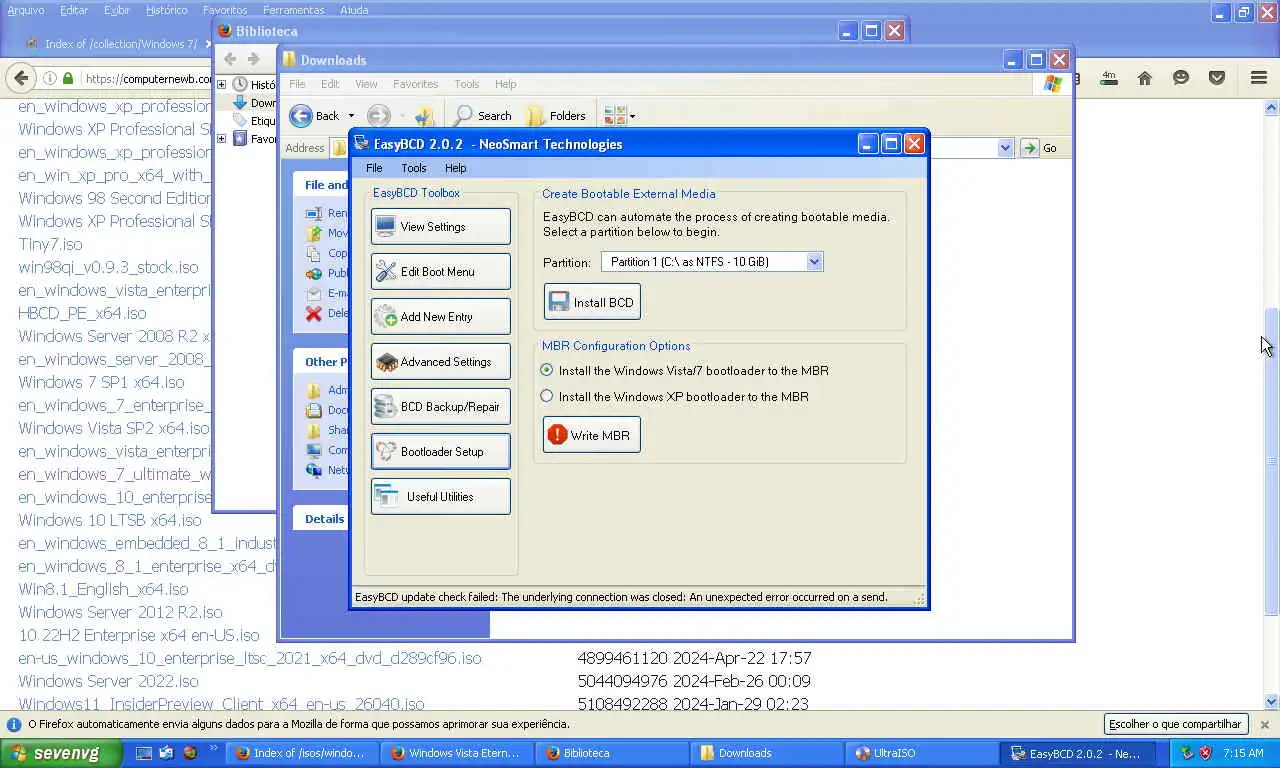Click site information icon in URL bar
1280x768 pixels.
(x=49, y=78)
